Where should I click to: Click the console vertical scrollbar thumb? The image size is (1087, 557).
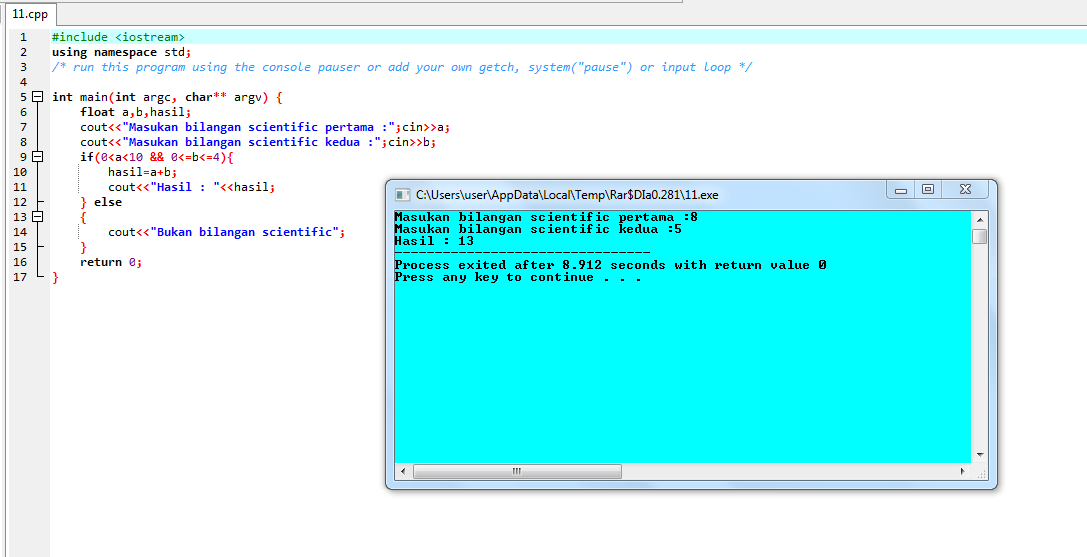[x=980, y=237]
